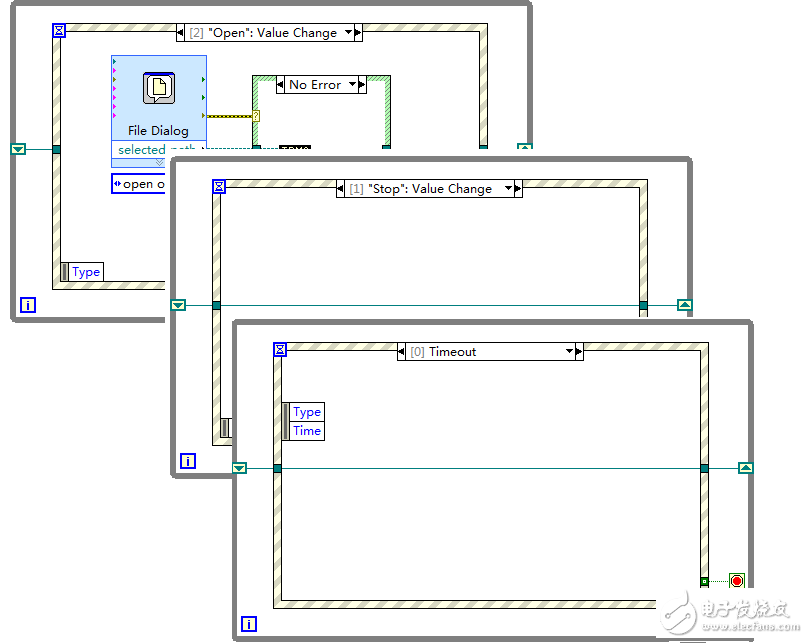The width and height of the screenshot is (808, 643).
Task: Go to next event case from Open case
Action: coord(358,33)
